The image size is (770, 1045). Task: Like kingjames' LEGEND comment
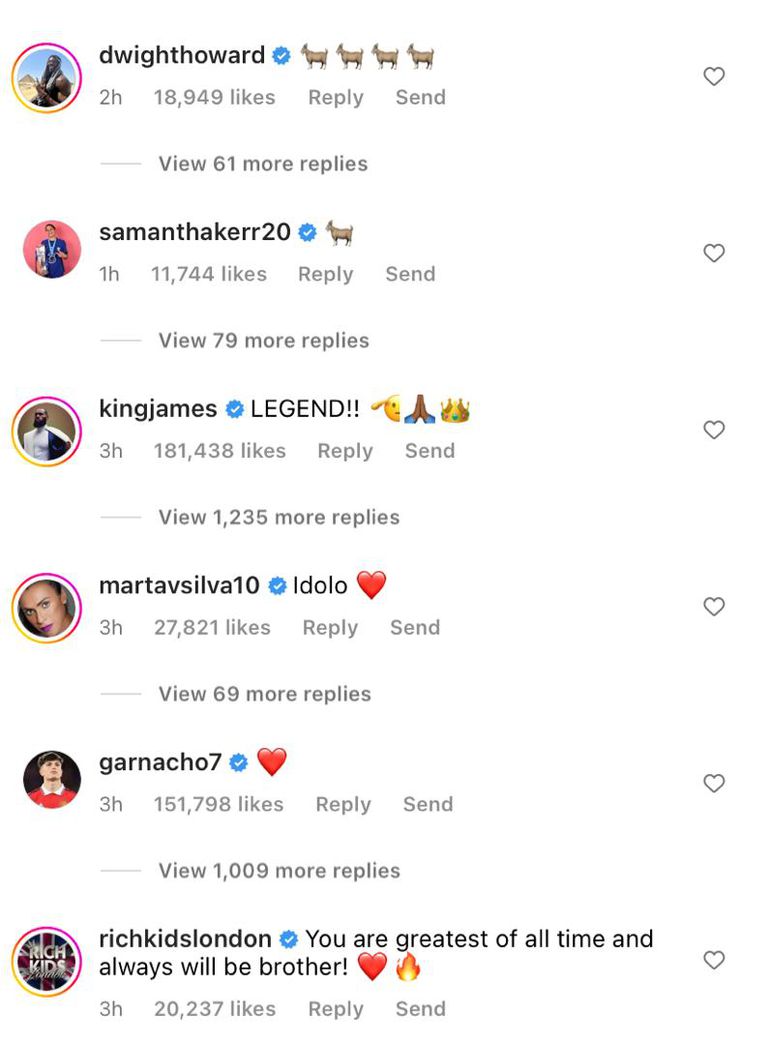[x=713, y=430]
